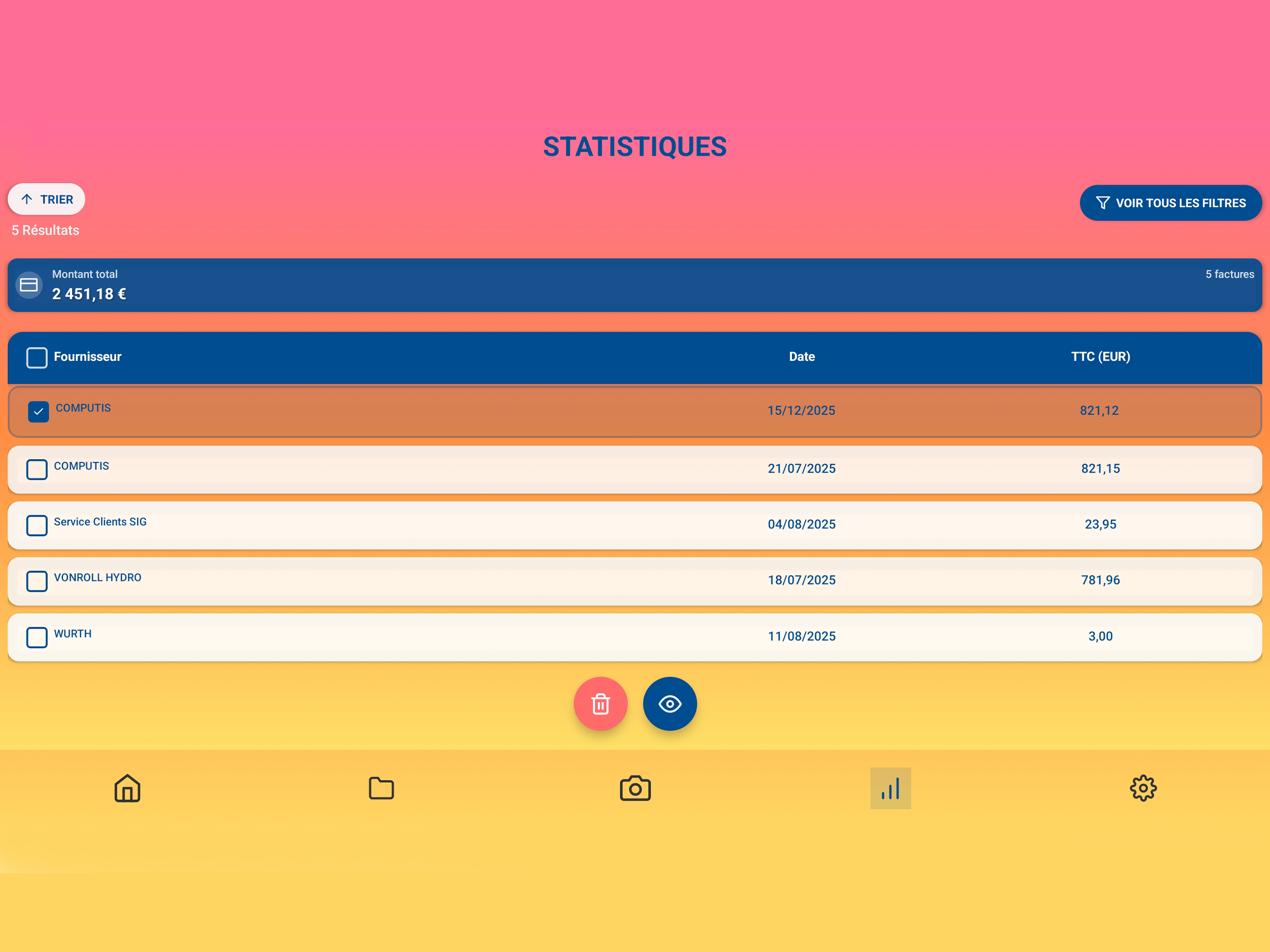Check the COMPUTIS 21/07/2025 row checkbox
This screenshot has width=1270, height=952.
point(37,470)
